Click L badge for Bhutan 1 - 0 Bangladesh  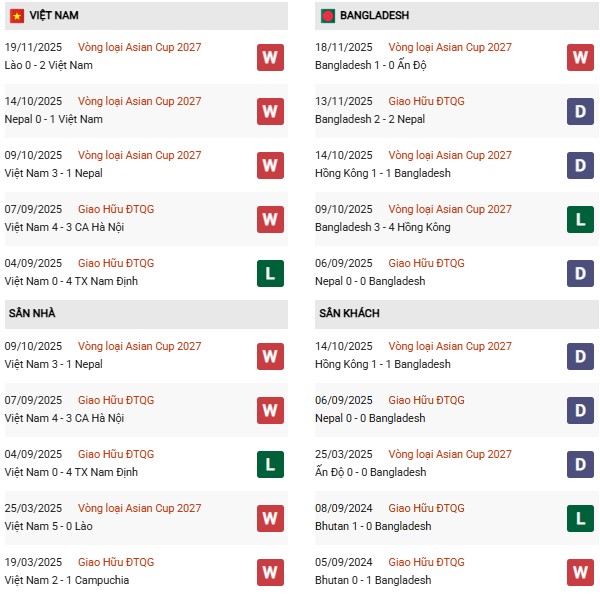coord(579,518)
